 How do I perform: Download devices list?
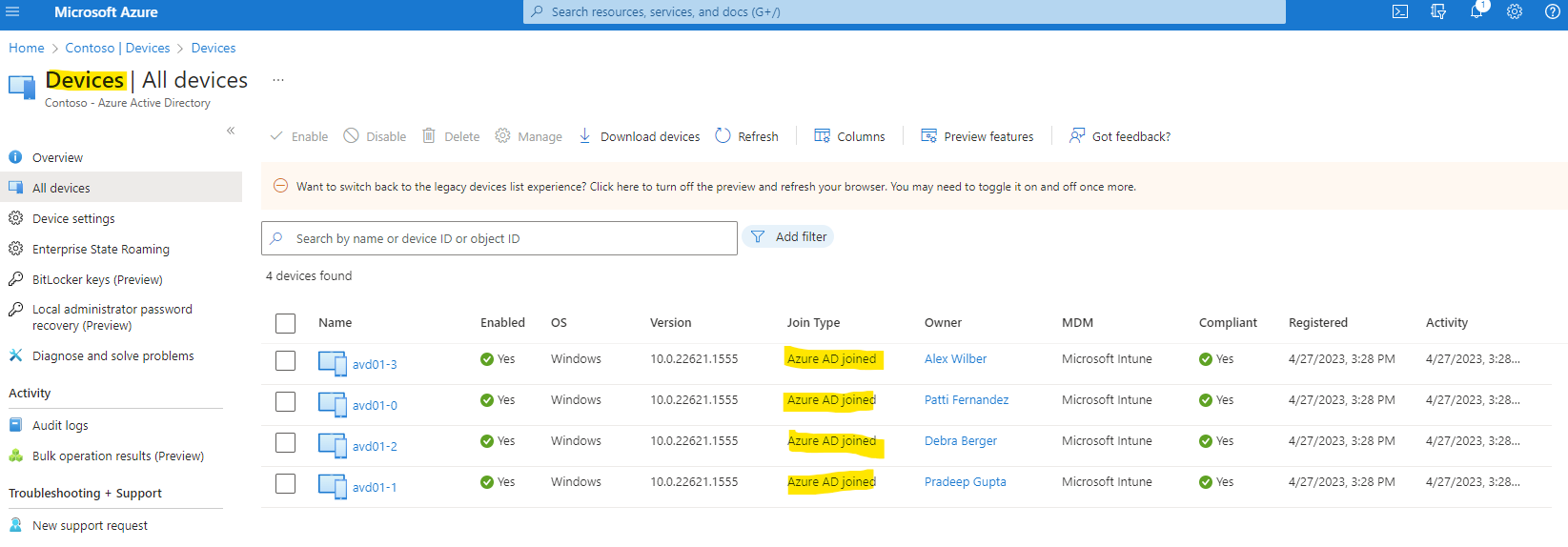coord(639,136)
